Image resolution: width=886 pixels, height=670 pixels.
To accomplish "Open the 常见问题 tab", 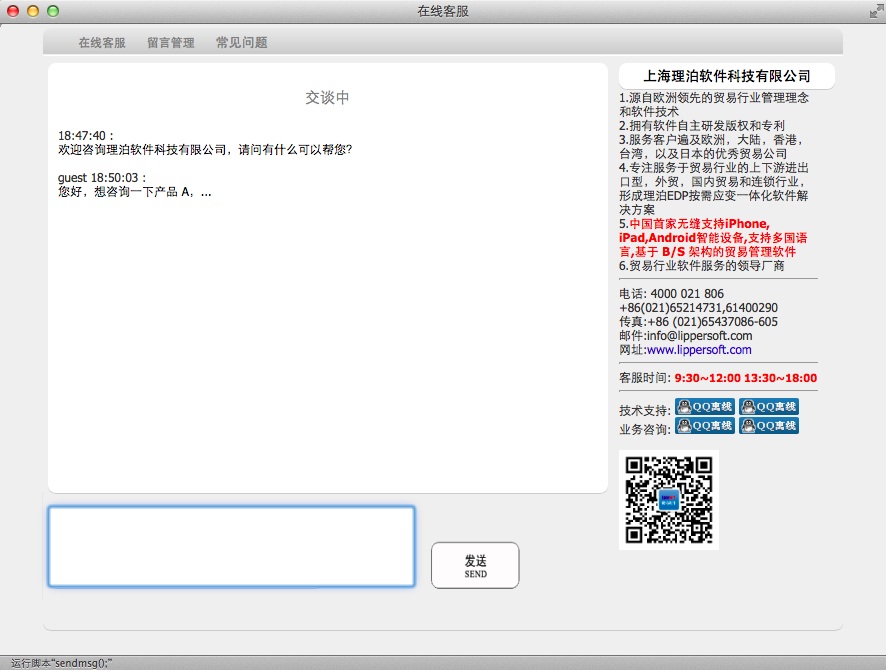I will pos(241,43).
